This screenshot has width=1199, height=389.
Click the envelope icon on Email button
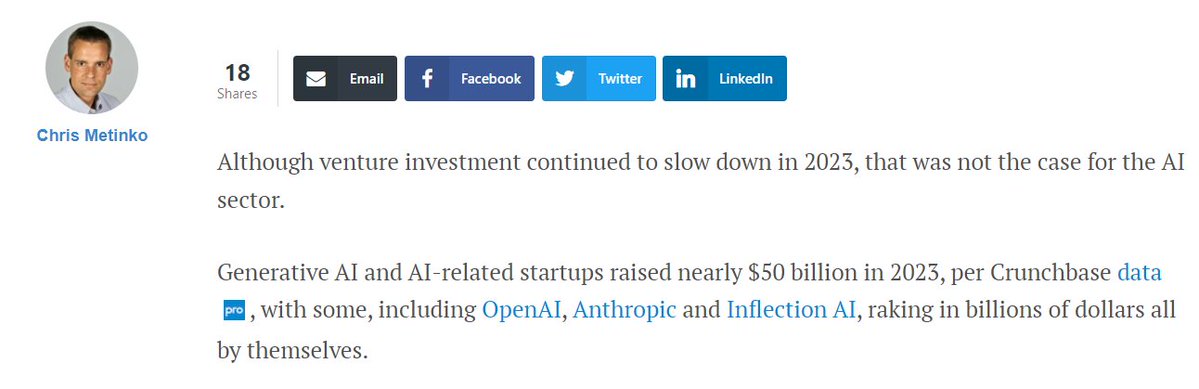point(316,79)
